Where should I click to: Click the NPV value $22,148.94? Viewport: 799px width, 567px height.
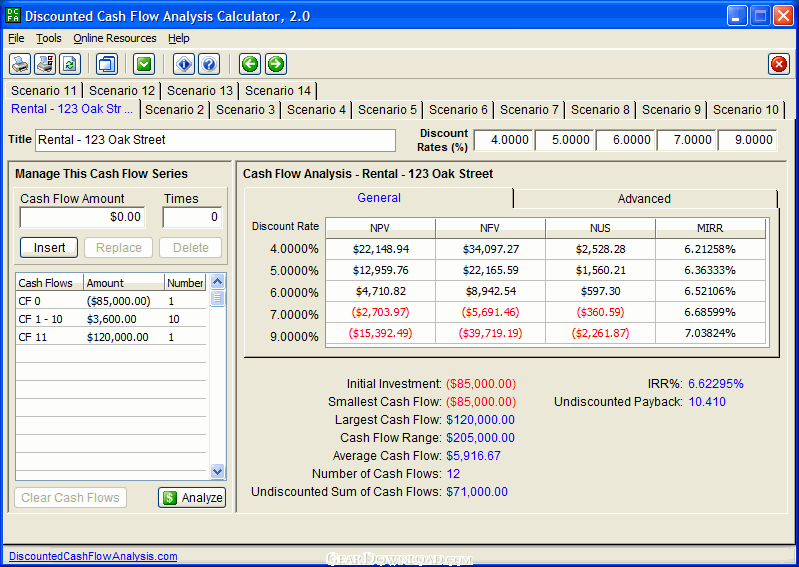pyautogui.click(x=381, y=249)
